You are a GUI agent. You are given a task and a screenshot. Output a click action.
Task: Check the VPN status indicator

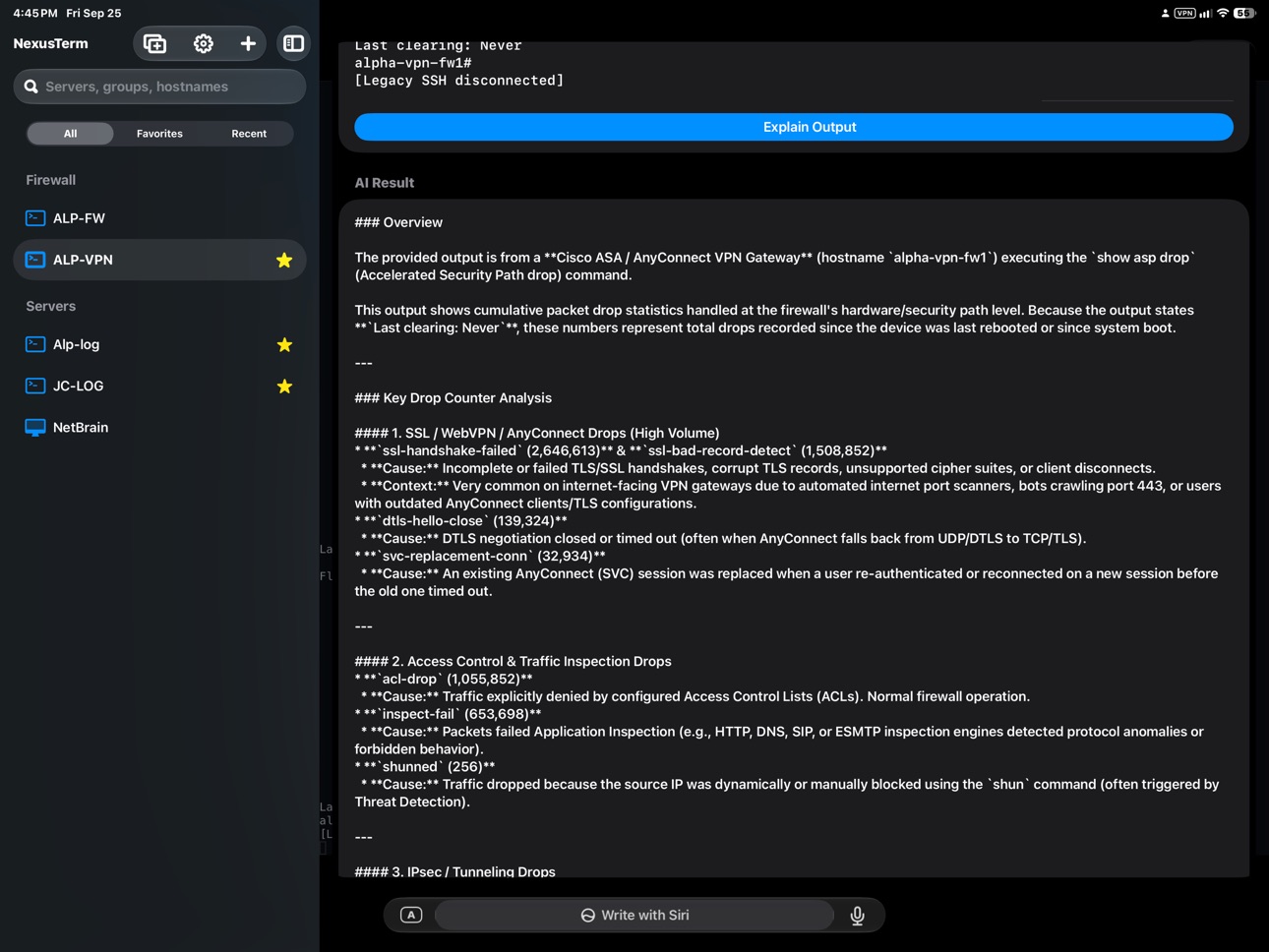pos(1184,13)
